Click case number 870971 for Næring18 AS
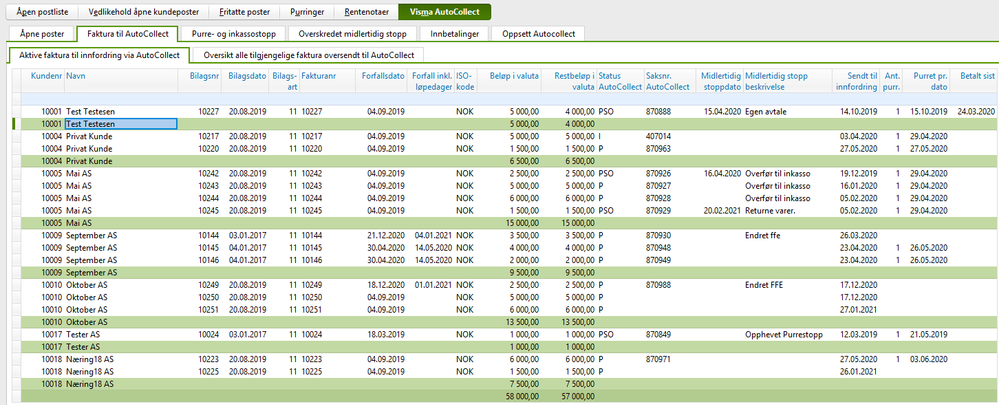 tap(659, 359)
